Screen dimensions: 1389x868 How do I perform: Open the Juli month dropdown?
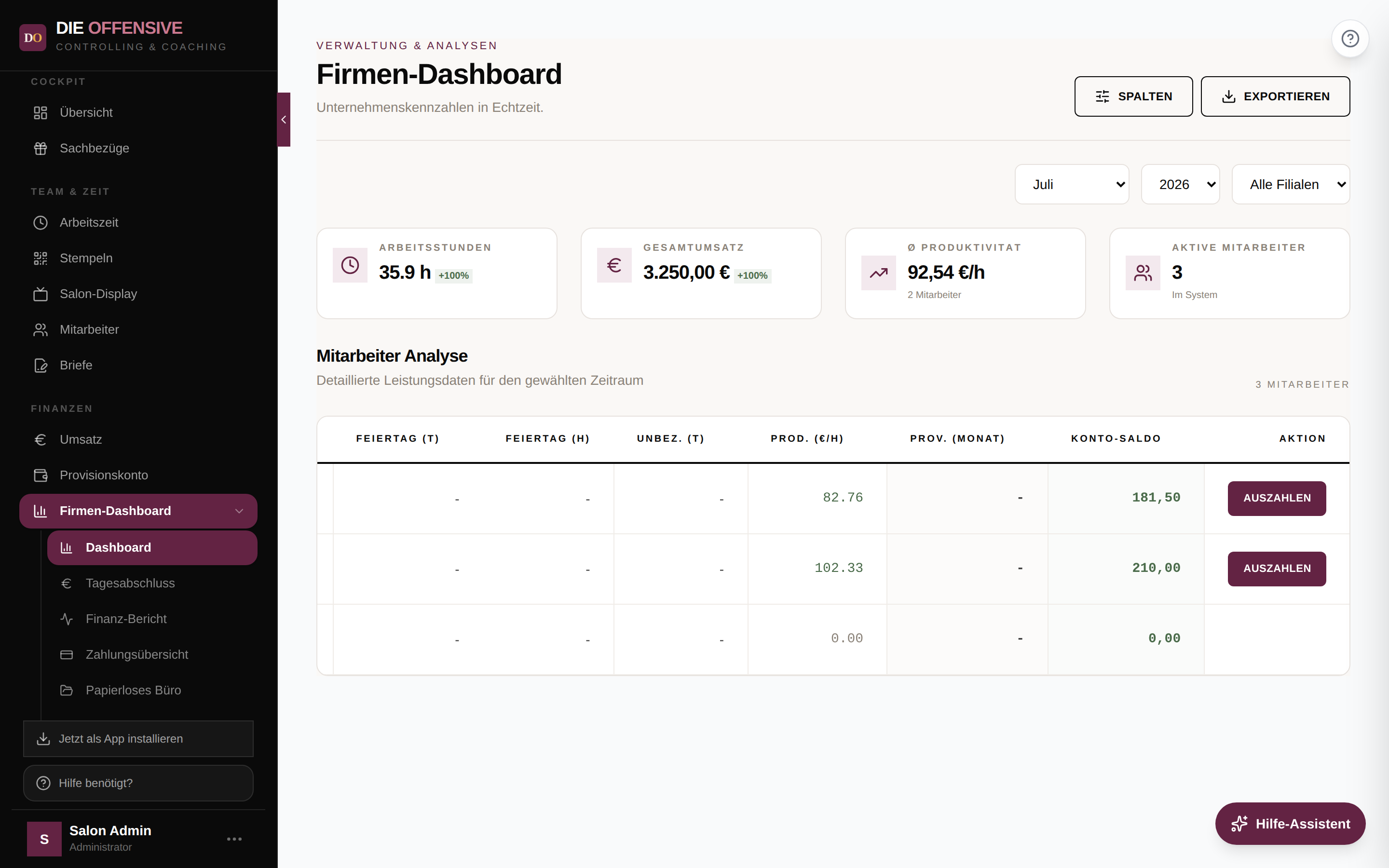[x=1072, y=184]
